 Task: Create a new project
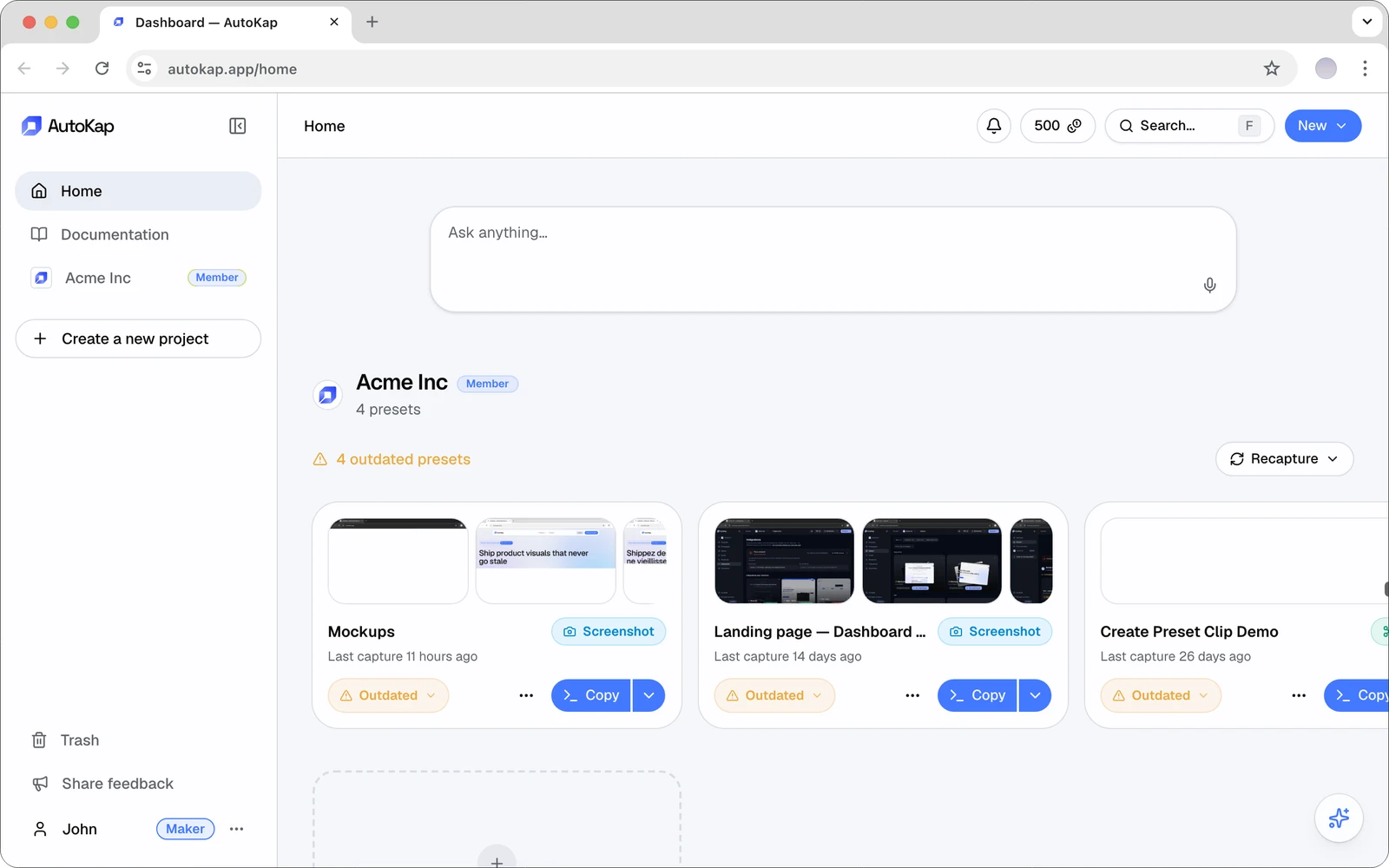click(x=138, y=339)
